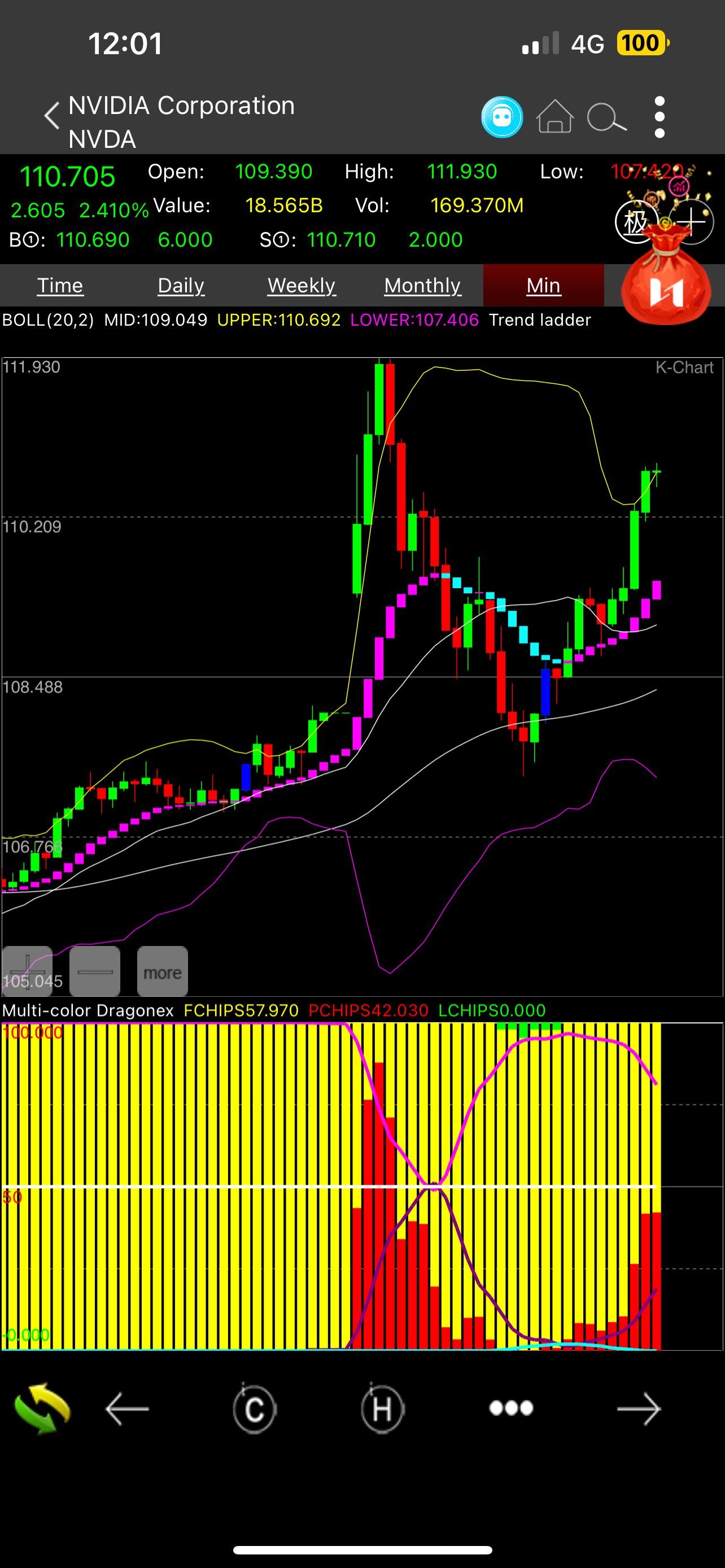Tap the circled H icon
This screenshot has width=725, height=1568.
click(x=382, y=1408)
